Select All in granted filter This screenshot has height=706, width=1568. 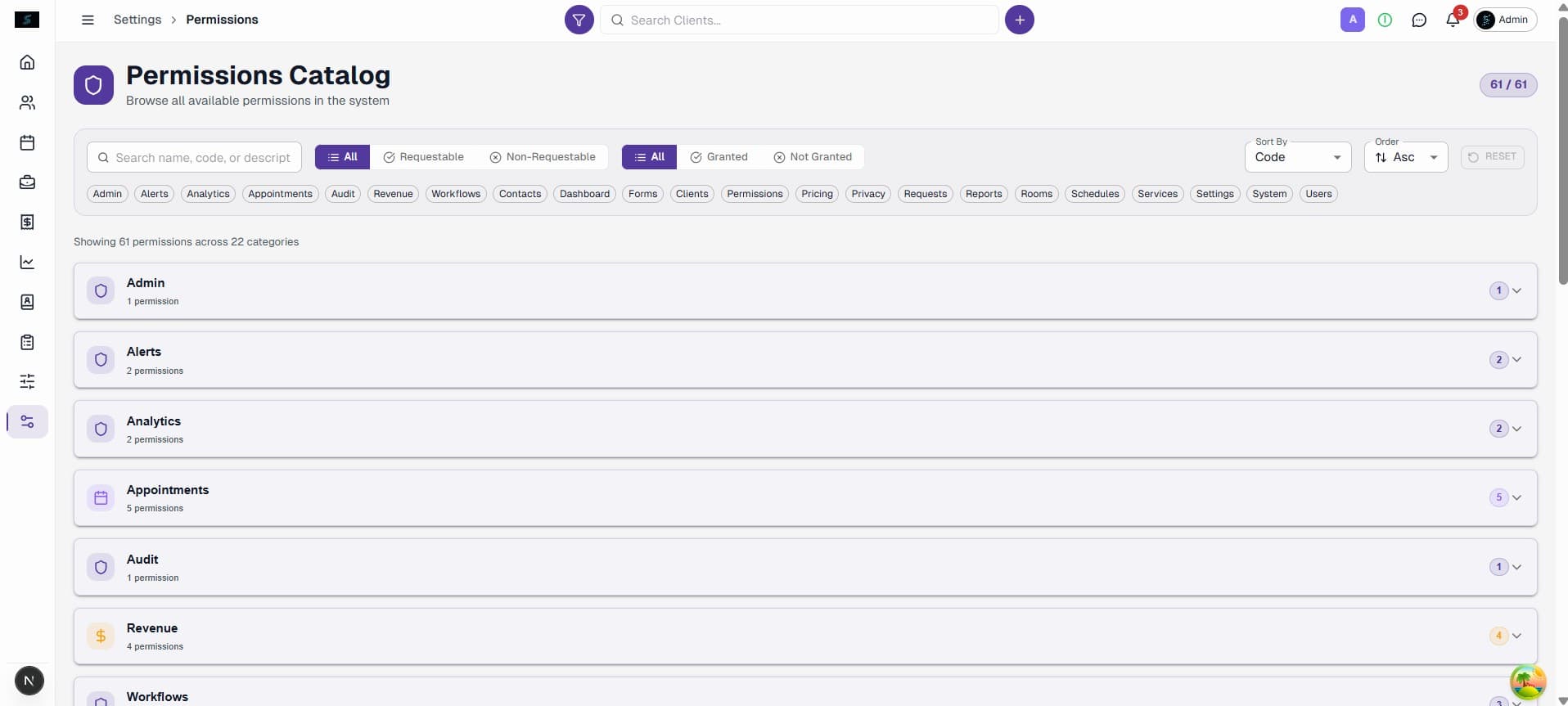coord(649,157)
